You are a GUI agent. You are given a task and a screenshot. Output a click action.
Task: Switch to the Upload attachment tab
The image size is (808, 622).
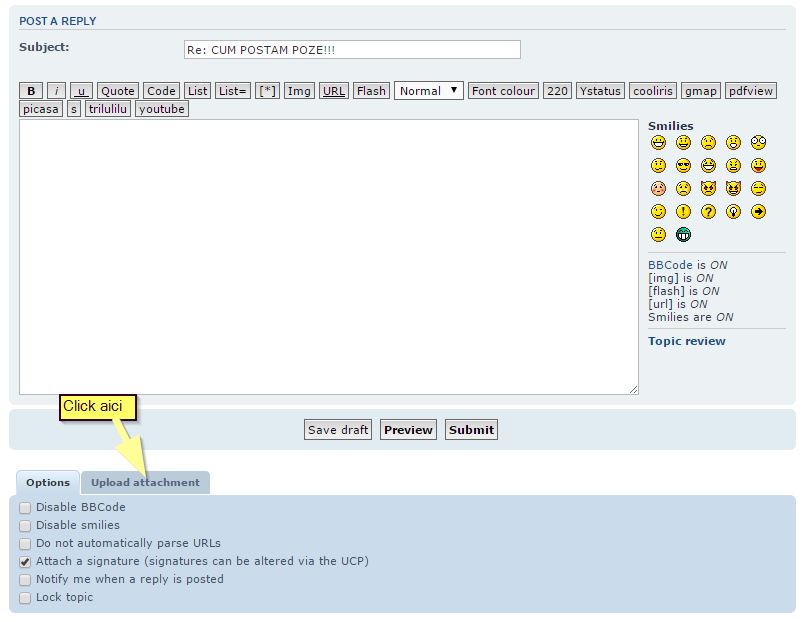tap(145, 483)
